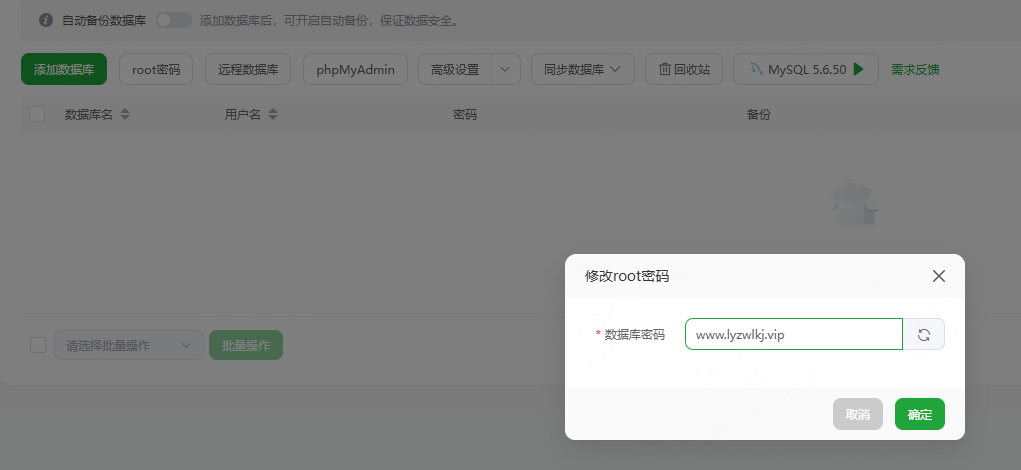Click the green play icon beside MySQL 5.6.50

click(858, 69)
